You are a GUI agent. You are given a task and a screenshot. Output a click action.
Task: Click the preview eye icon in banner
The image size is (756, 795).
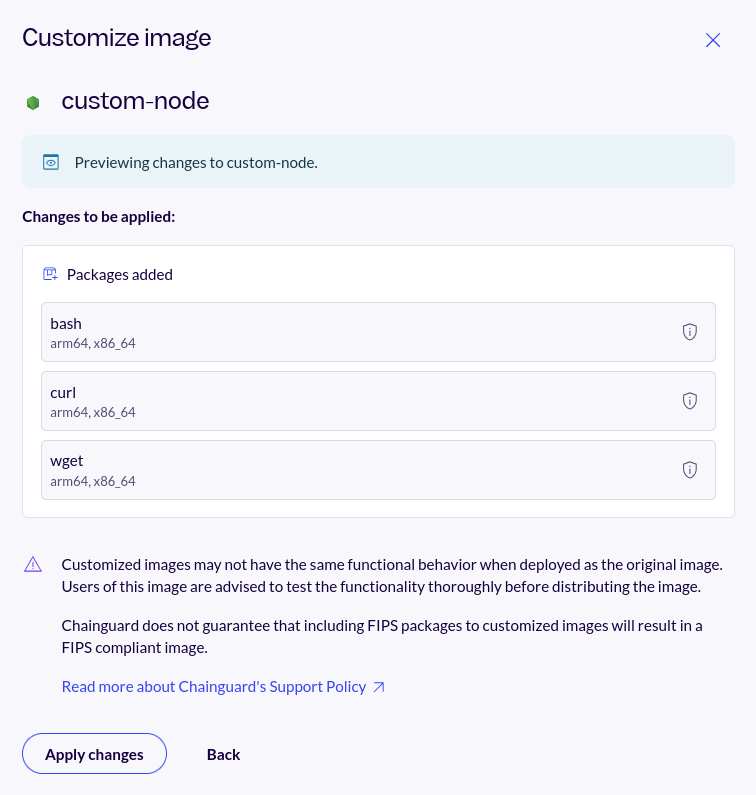click(51, 162)
